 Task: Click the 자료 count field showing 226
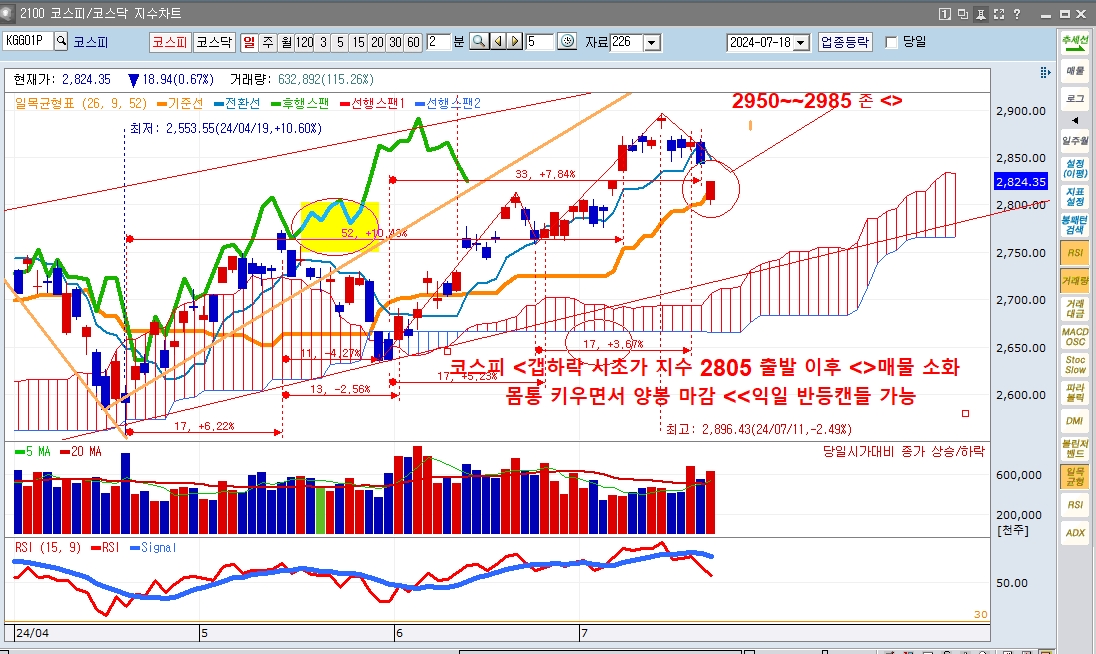[627, 43]
